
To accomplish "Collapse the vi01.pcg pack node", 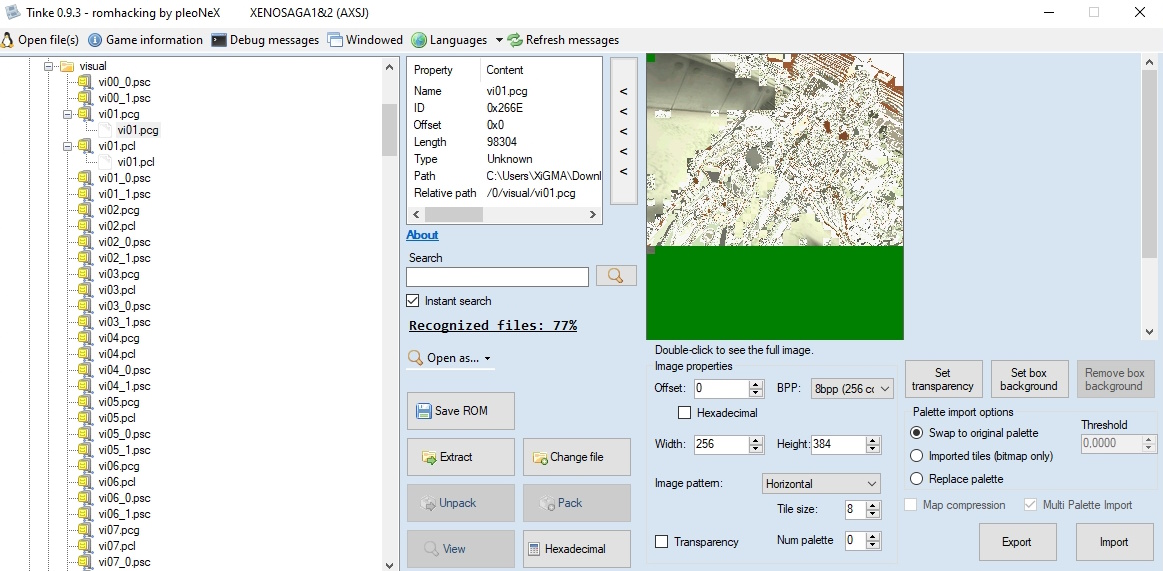I will [68, 114].
